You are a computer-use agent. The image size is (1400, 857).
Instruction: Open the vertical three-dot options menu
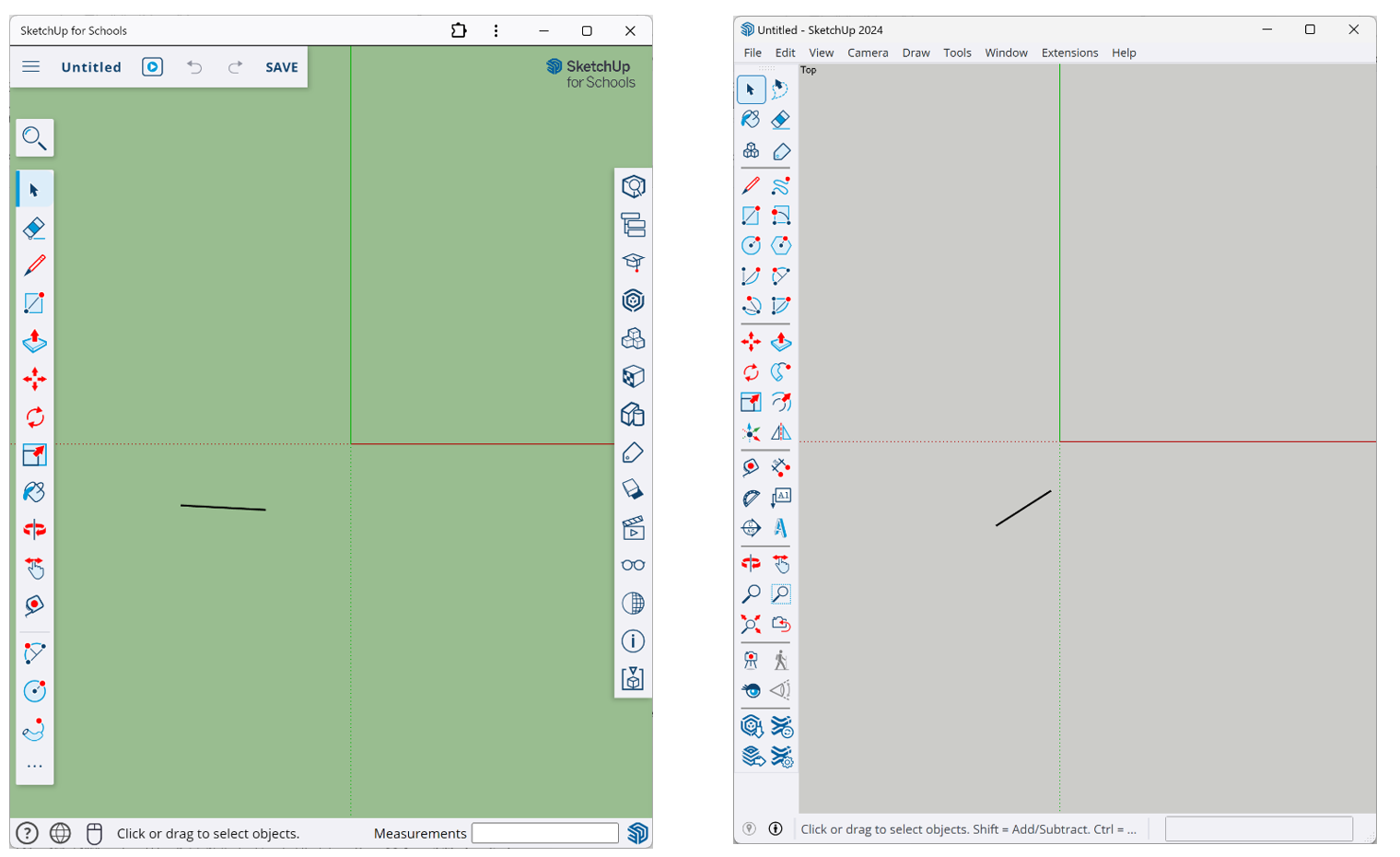click(496, 30)
